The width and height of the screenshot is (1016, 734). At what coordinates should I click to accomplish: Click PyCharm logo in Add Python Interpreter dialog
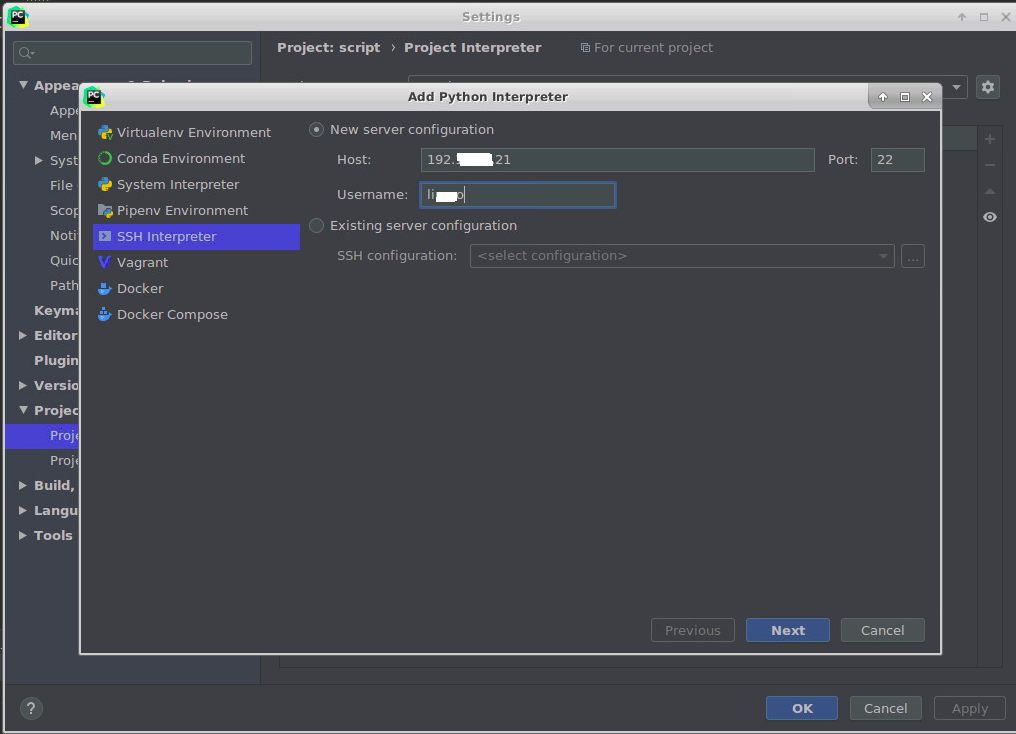pos(94,97)
